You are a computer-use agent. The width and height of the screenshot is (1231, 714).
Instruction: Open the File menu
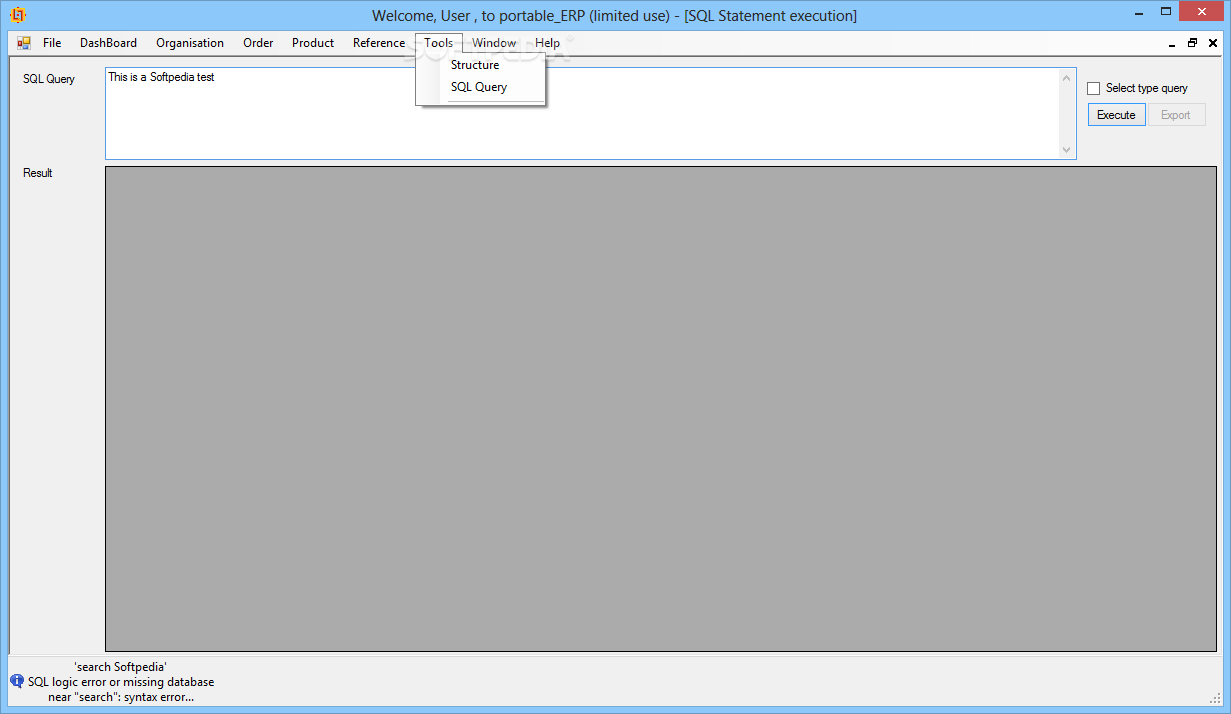(x=52, y=43)
